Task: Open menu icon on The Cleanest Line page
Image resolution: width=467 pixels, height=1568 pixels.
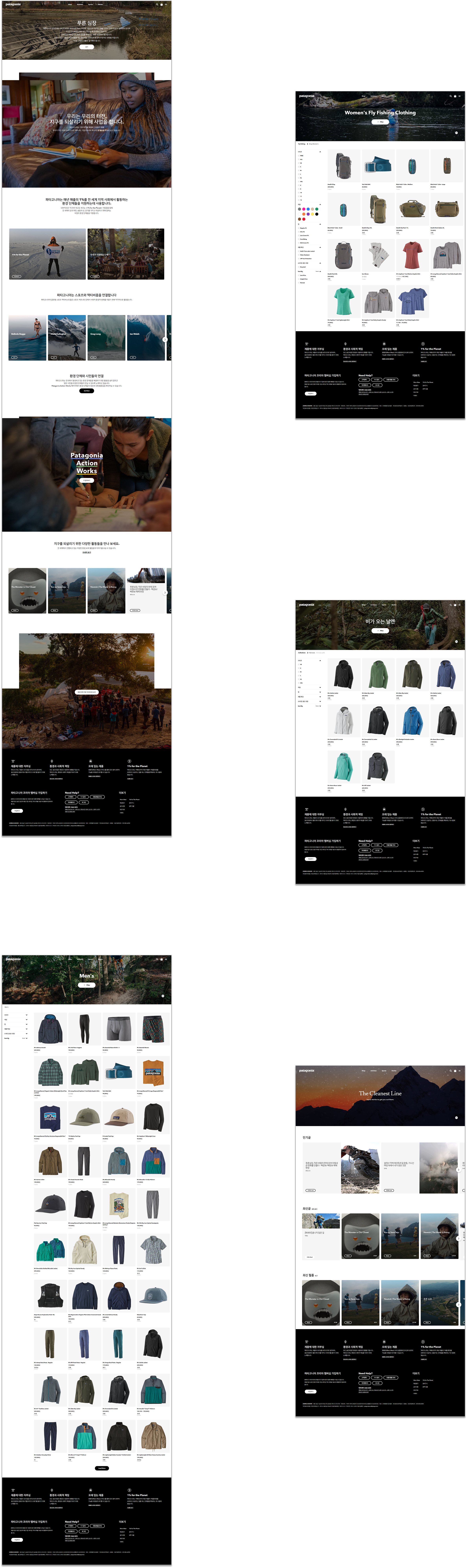Action: pyautogui.click(x=460, y=1071)
